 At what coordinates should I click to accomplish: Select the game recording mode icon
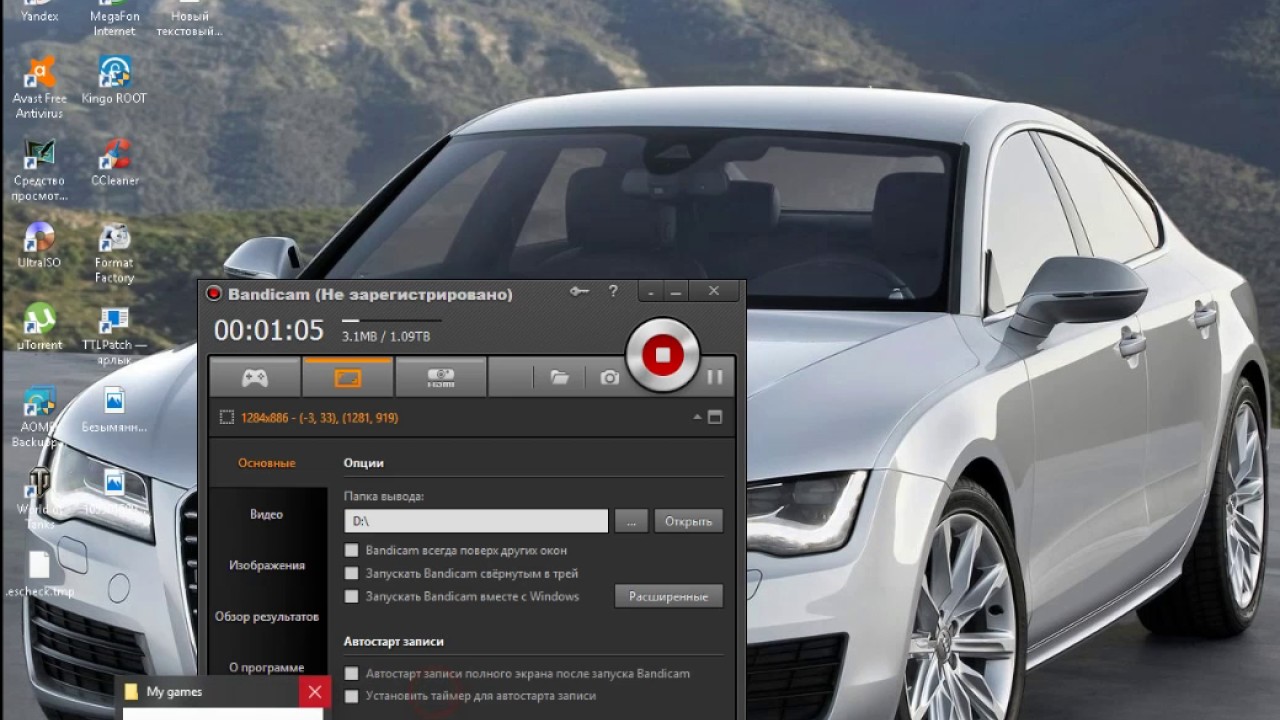click(255, 378)
